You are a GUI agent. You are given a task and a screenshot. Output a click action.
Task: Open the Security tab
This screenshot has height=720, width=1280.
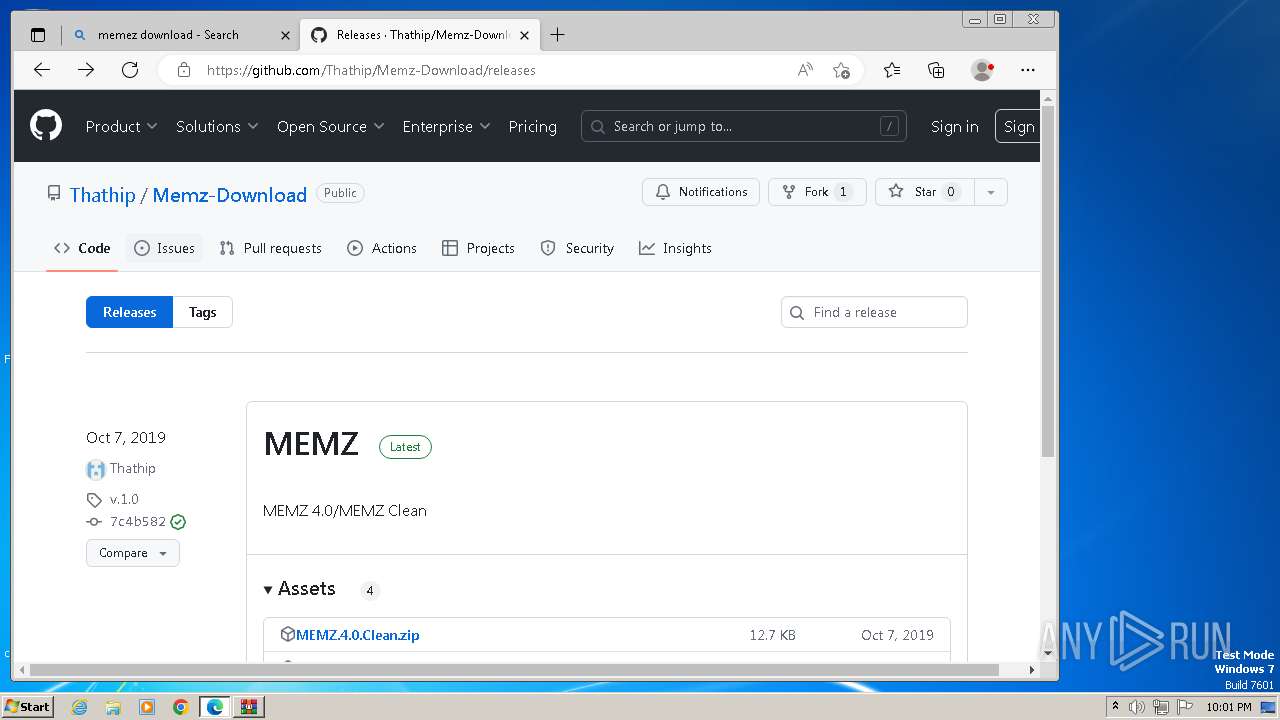click(577, 248)
